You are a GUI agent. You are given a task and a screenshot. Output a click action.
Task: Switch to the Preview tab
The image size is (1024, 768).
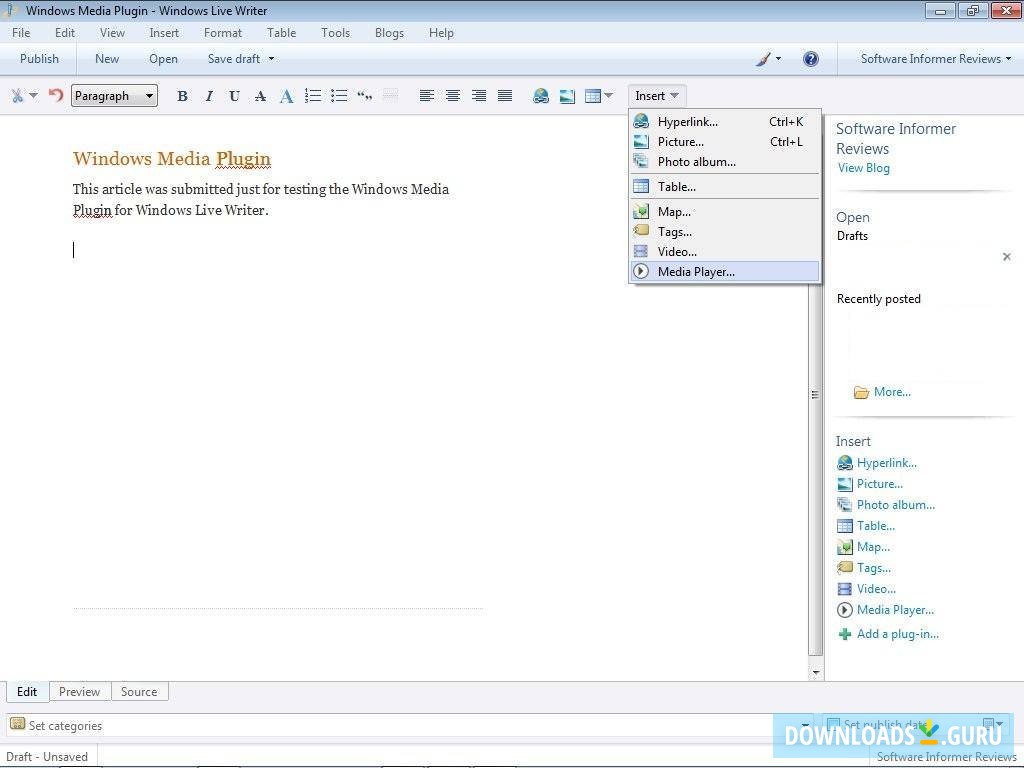pos(79,692)
